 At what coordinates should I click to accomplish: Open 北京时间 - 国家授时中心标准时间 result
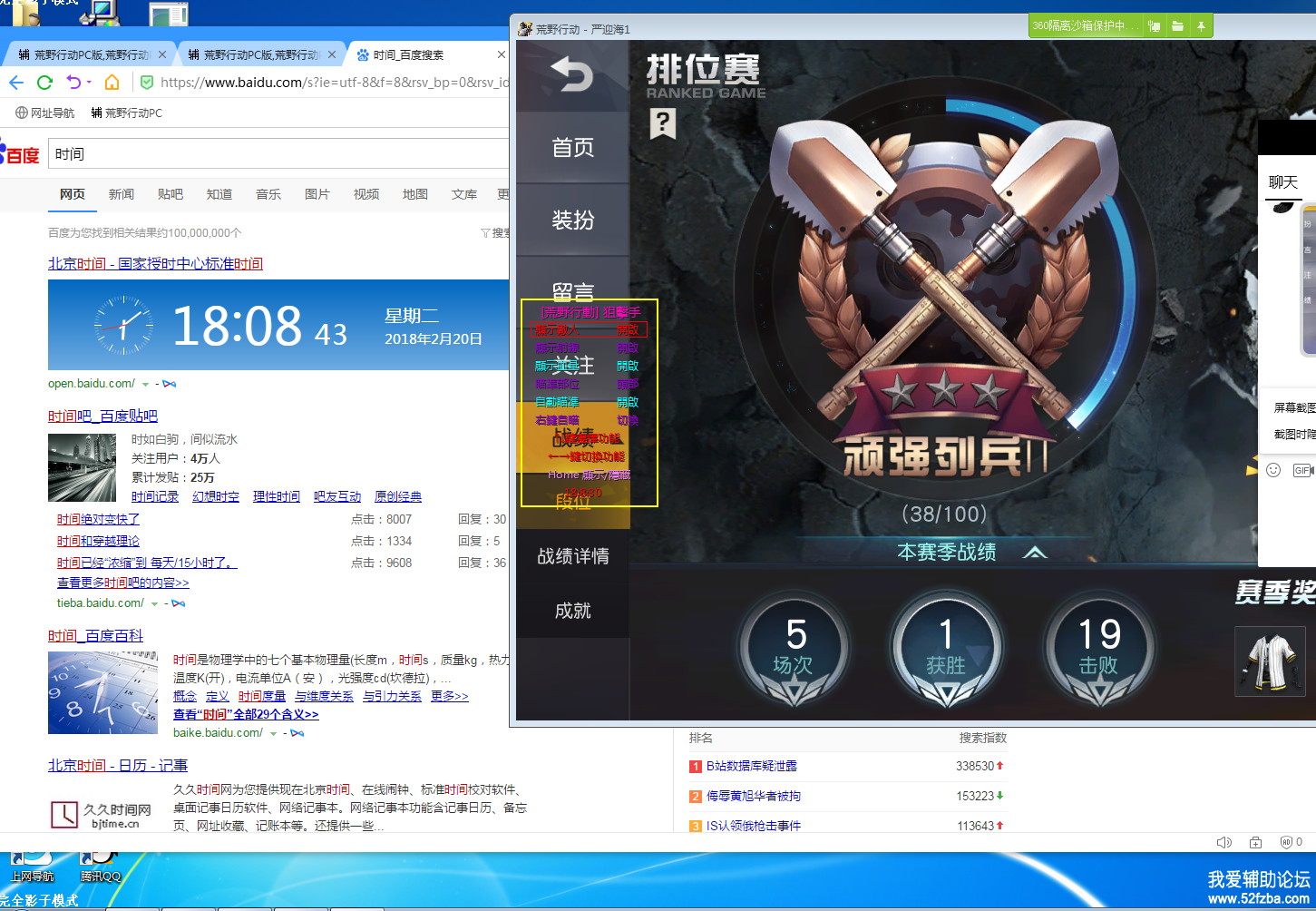tap(155, 264)
